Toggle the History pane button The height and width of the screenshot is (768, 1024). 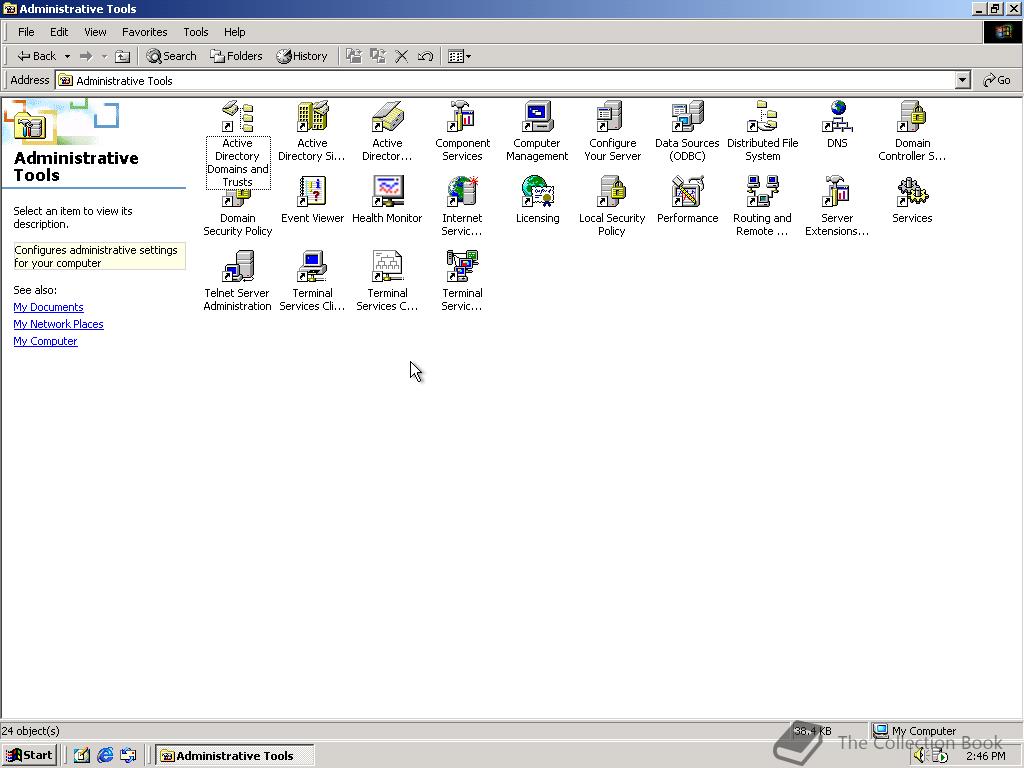tap(302, 56)
